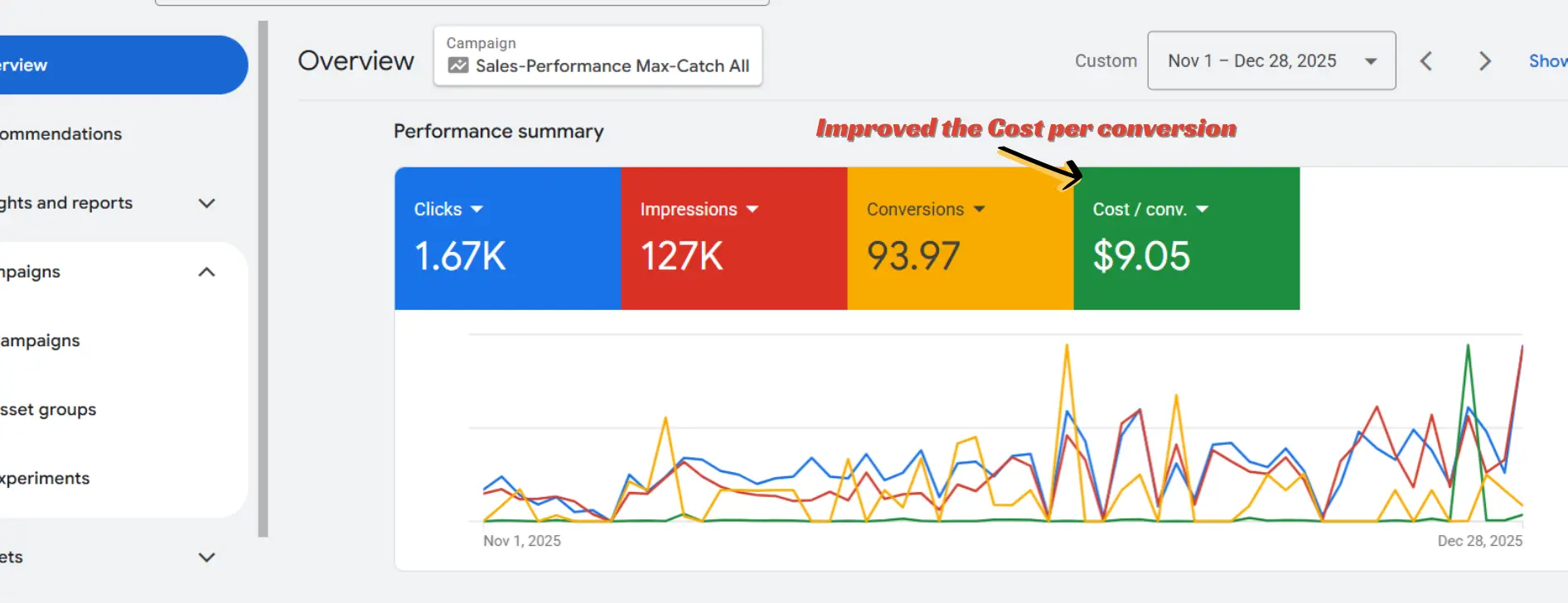Click the Sales-Performance Max-Catch All campaign selector
Image resolution: width=1568 pixels, height=603 pixels.
coord(598,56)
